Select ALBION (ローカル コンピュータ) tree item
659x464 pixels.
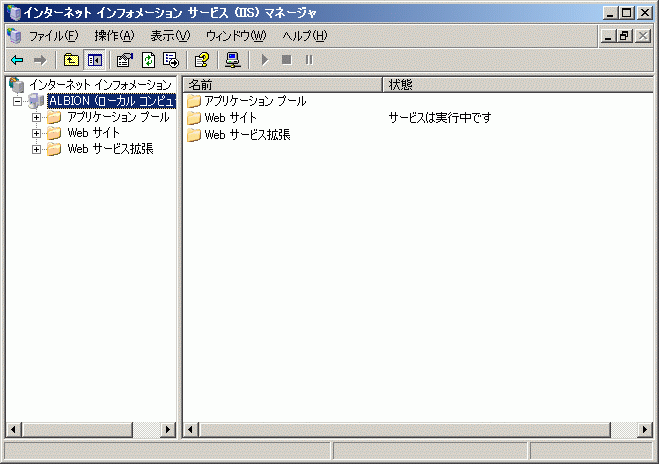111,101
